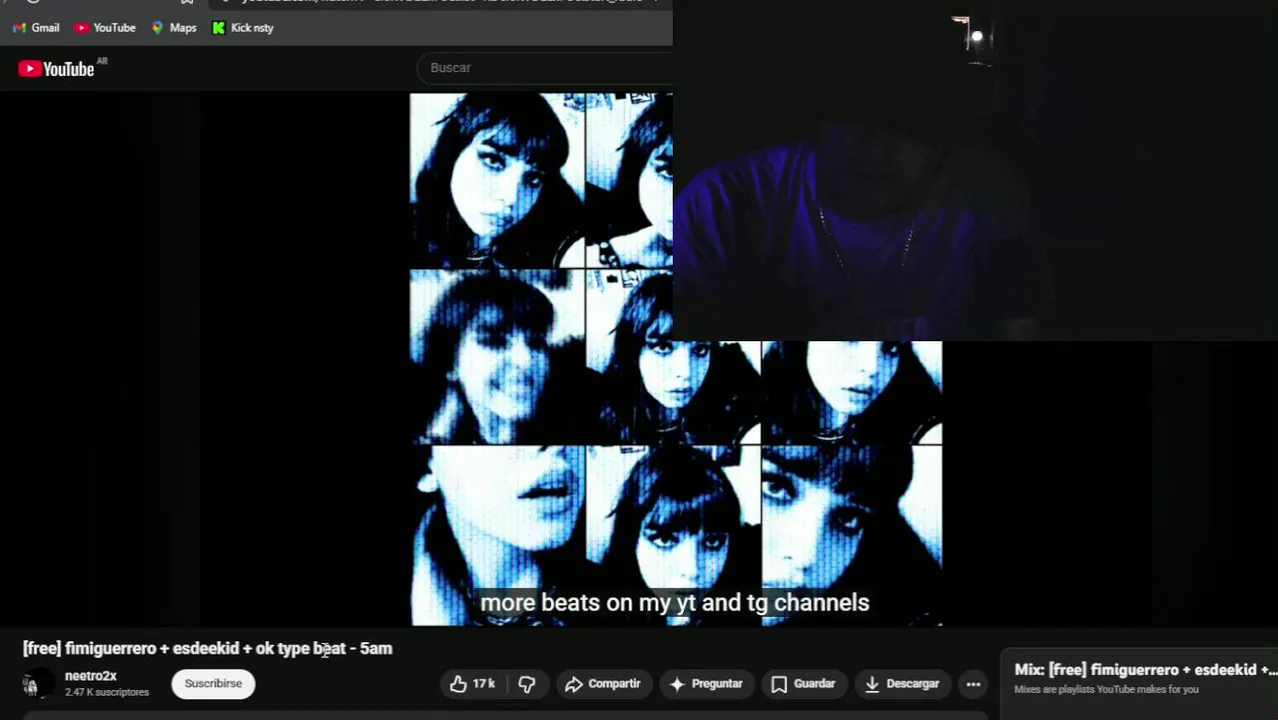1278x720 pixels.
Task: Click the '2.47 K suscriptores' text
Action: (x=107, y=692)
